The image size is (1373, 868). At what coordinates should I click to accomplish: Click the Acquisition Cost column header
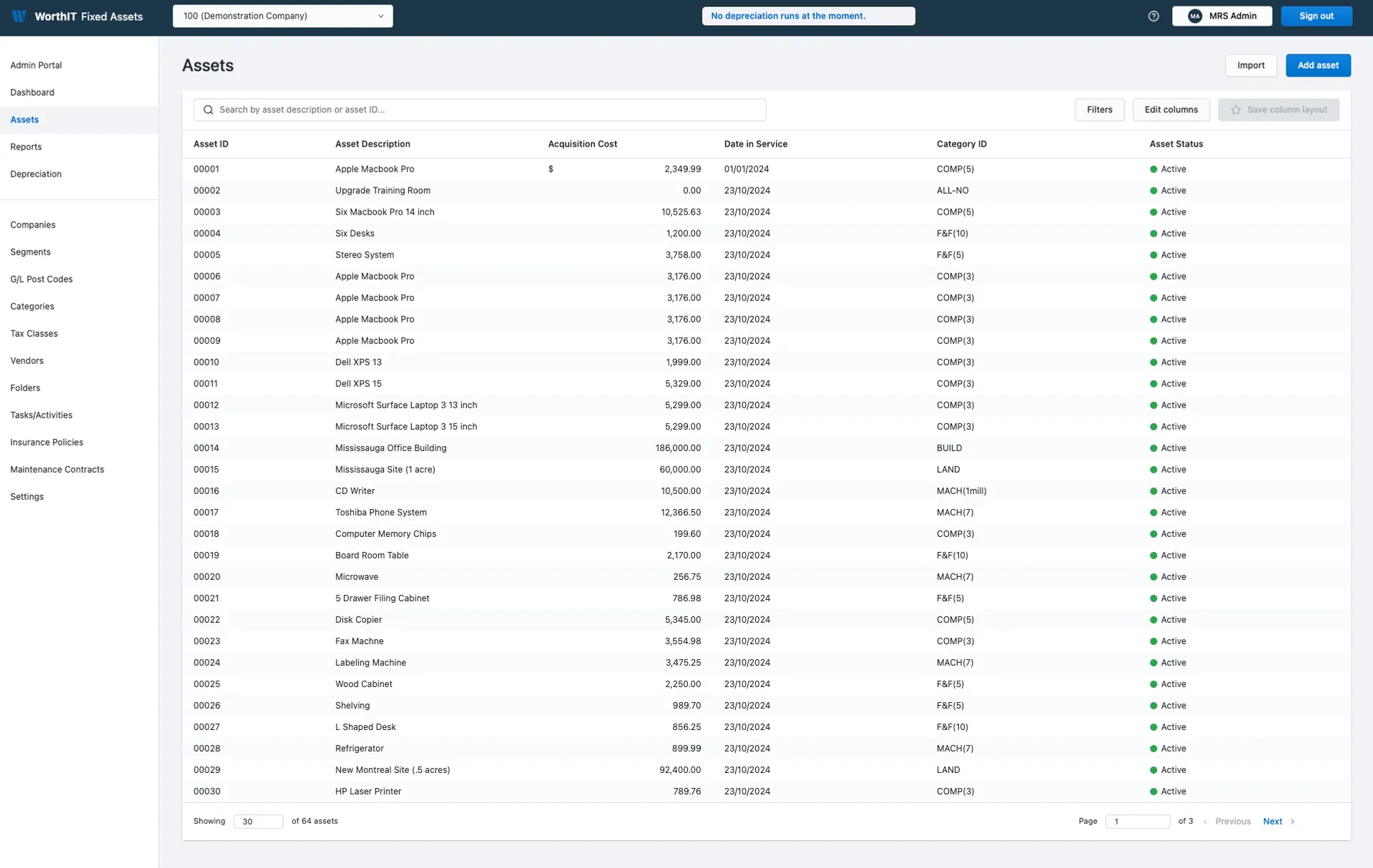[x=583, y=144]
